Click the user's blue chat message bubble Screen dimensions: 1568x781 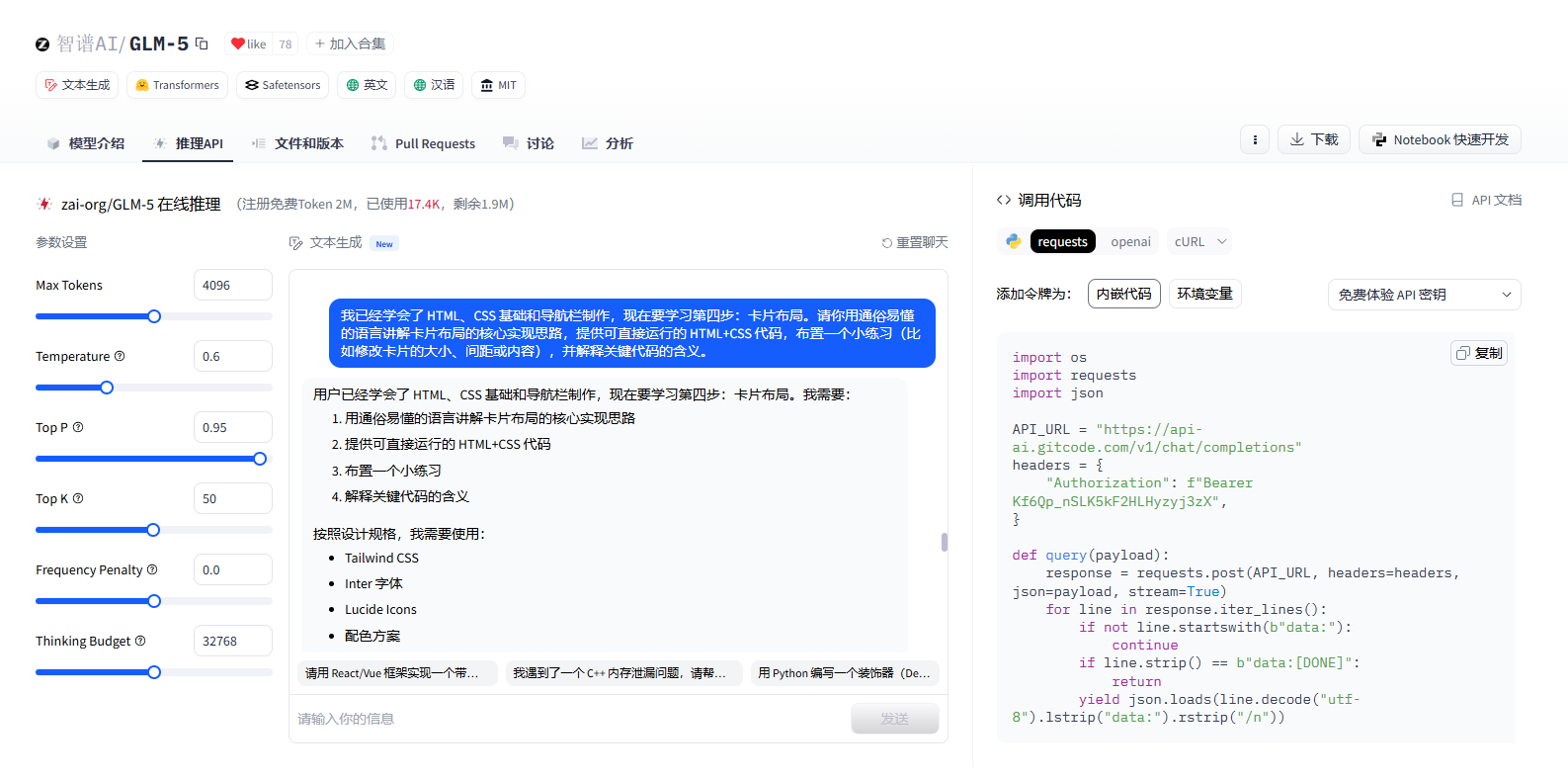click(632, 333)
